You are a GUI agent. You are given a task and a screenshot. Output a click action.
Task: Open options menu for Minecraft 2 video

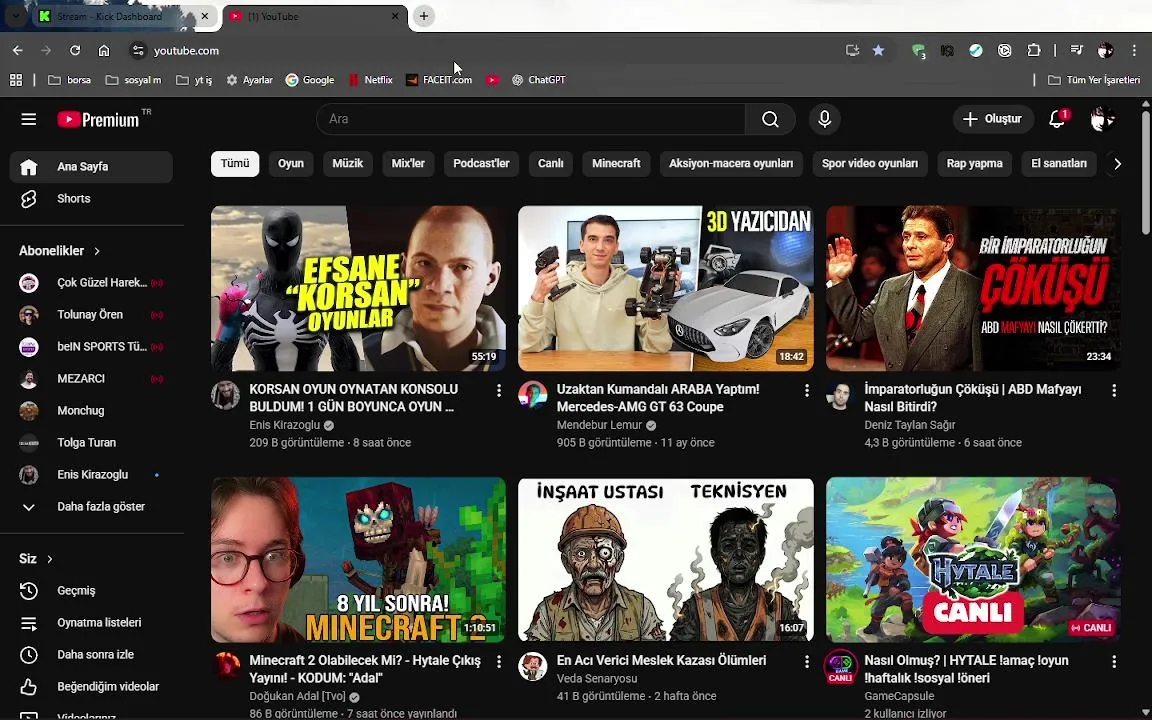coord(499,662)
